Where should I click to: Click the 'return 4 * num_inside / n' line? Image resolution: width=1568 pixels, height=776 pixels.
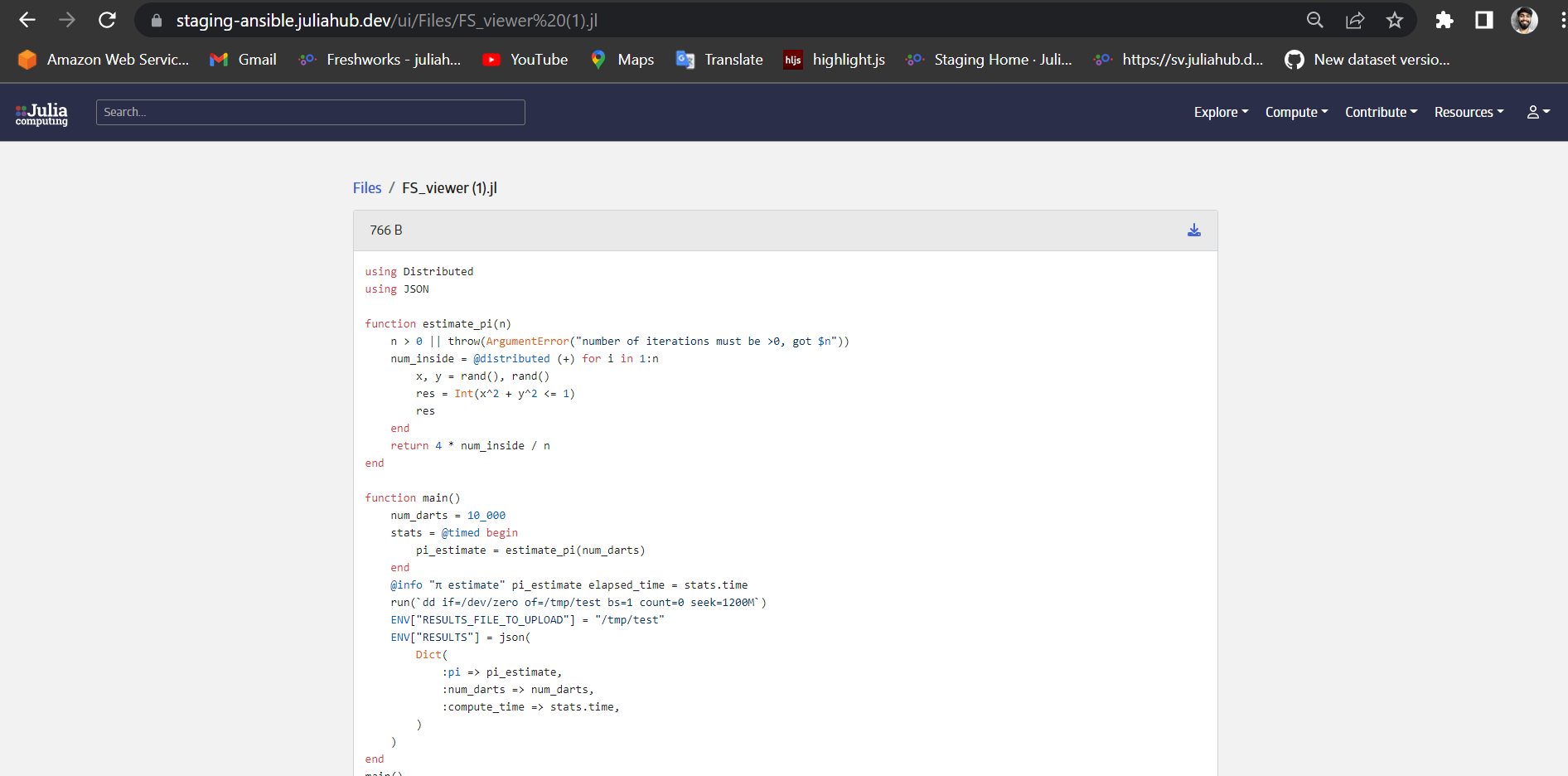470,446
